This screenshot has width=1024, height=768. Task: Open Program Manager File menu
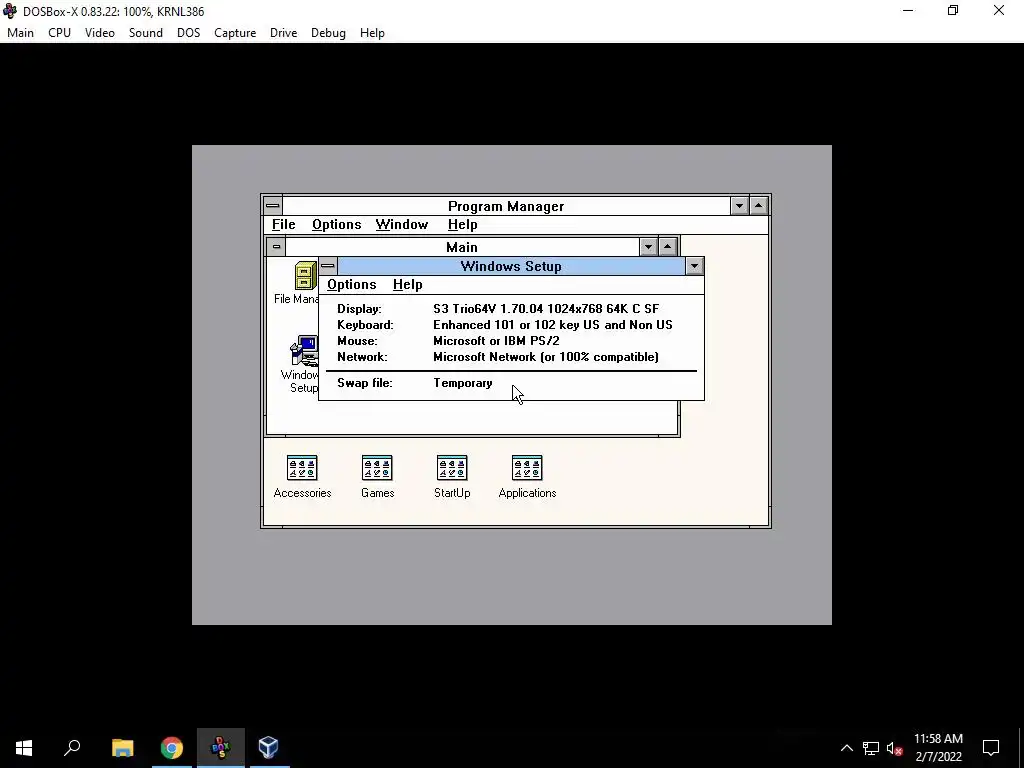(283, 225)
